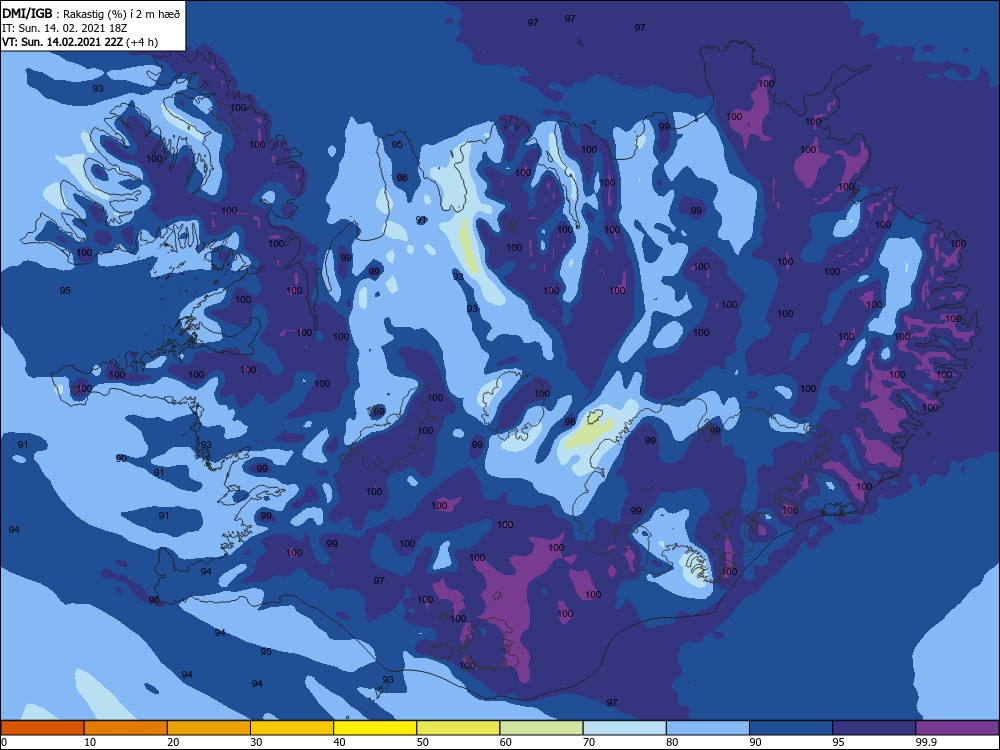Screen dimensions: 1000x750
Task: Click the '30' legend scale label
Action: [256, 742]
